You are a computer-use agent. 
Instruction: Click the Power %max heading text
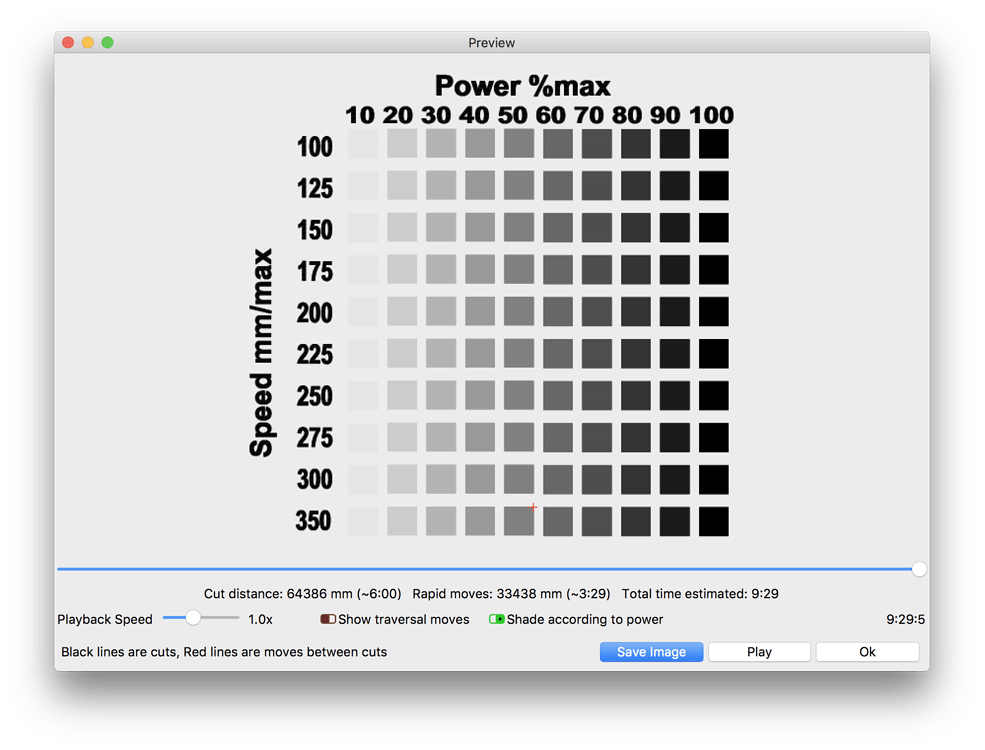click(x=523, y=86)
